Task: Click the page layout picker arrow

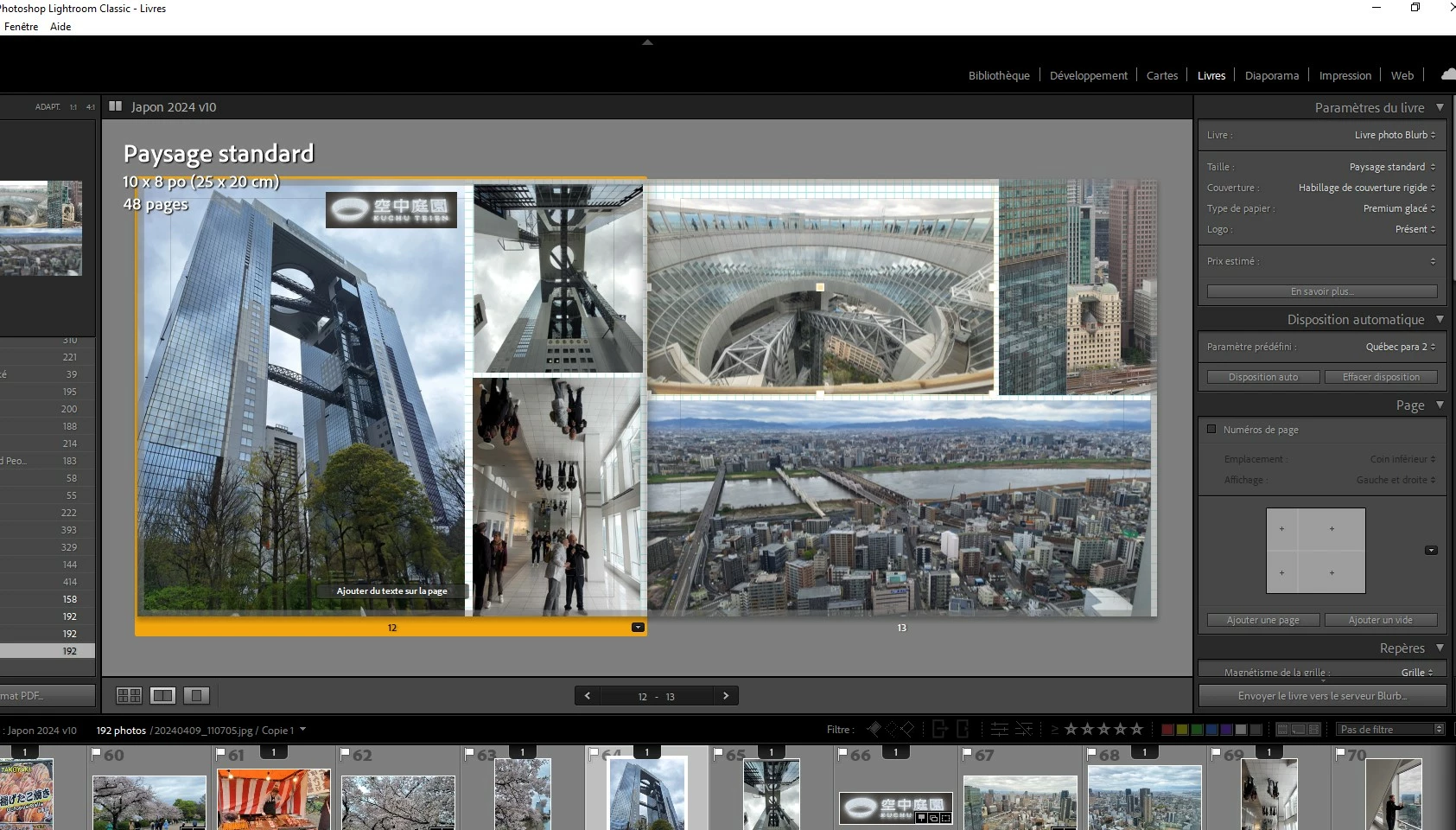Action: pyautogui.click(x=1431, y=551)
